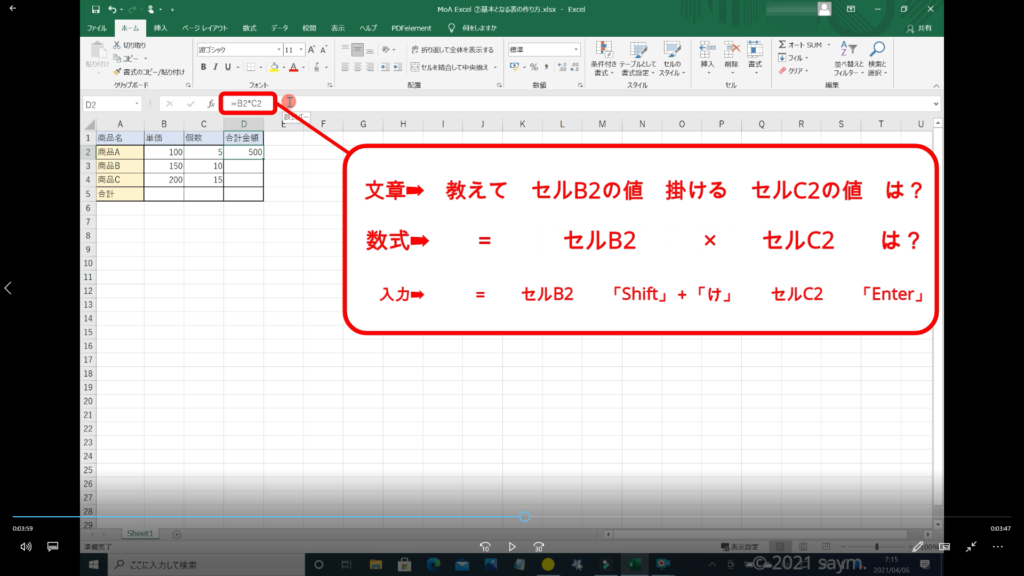1024x576 pixels.
Task: Select cell D2 containing 500
Action: [x=243, y=152]
